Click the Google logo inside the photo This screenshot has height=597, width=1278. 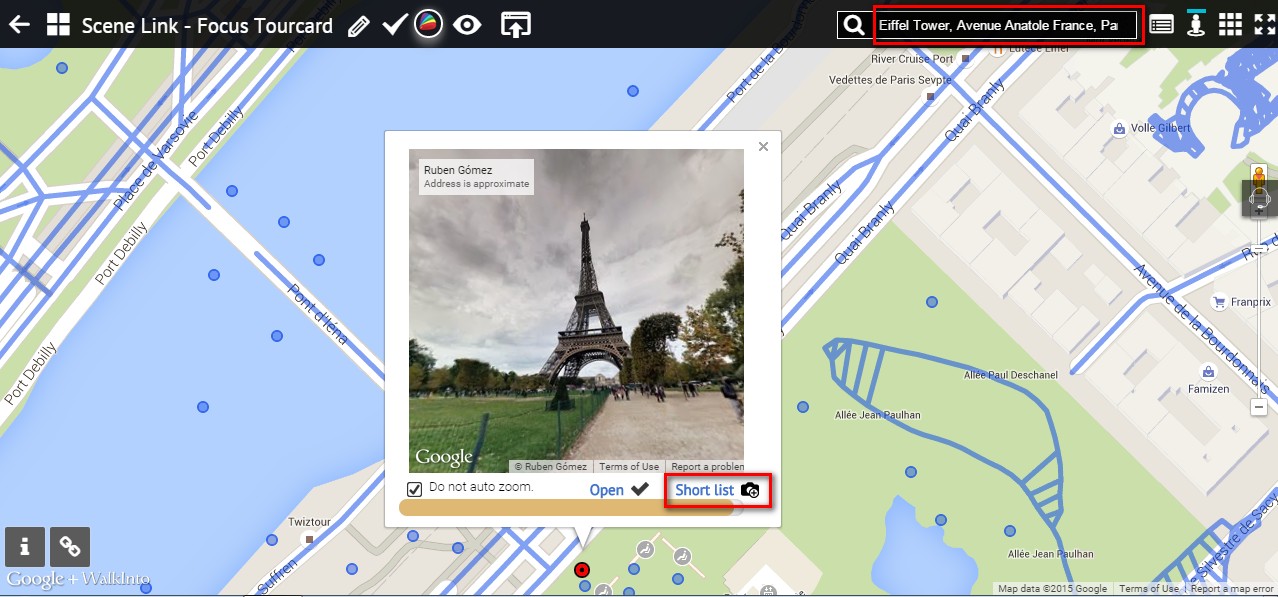pos(444,457)
